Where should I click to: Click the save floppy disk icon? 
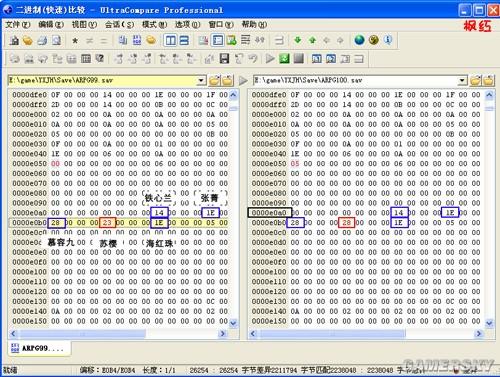(224, 59)
